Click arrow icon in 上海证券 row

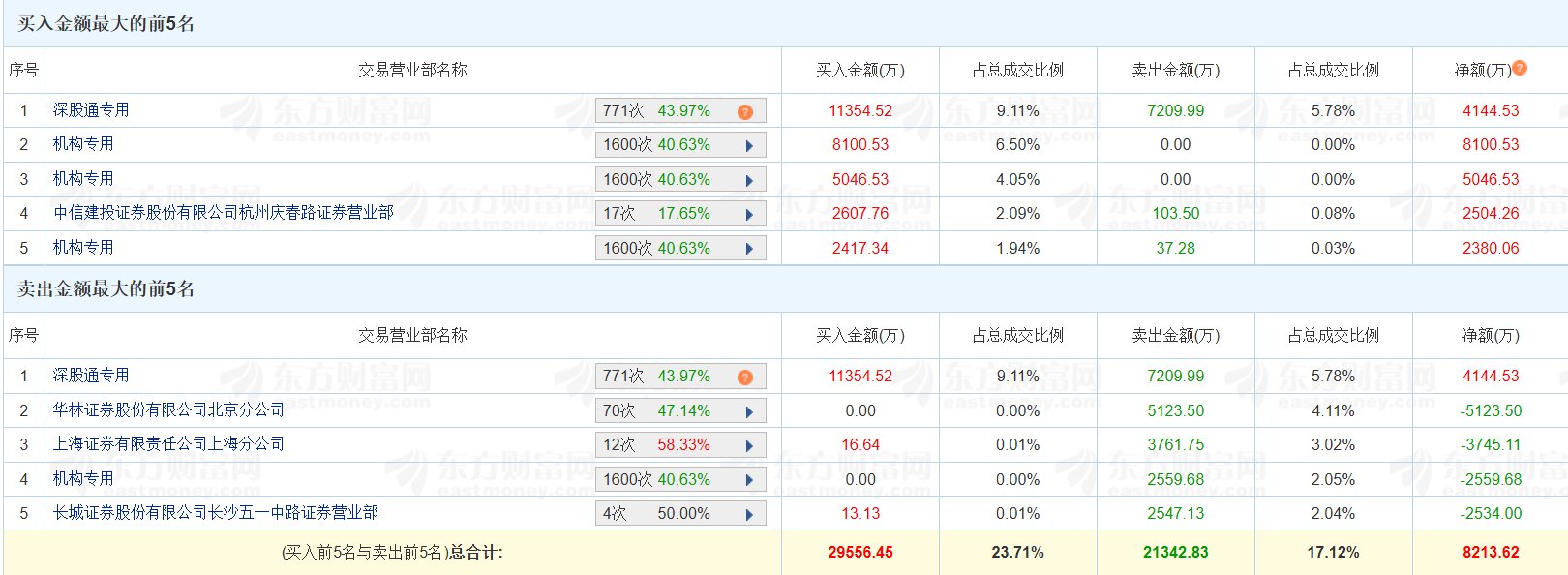click(749, 445)
